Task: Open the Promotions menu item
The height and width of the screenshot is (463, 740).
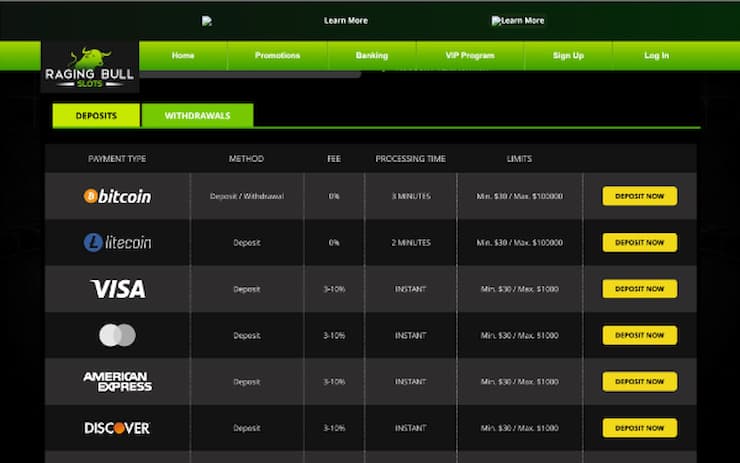Action: [x=278, y=56]
